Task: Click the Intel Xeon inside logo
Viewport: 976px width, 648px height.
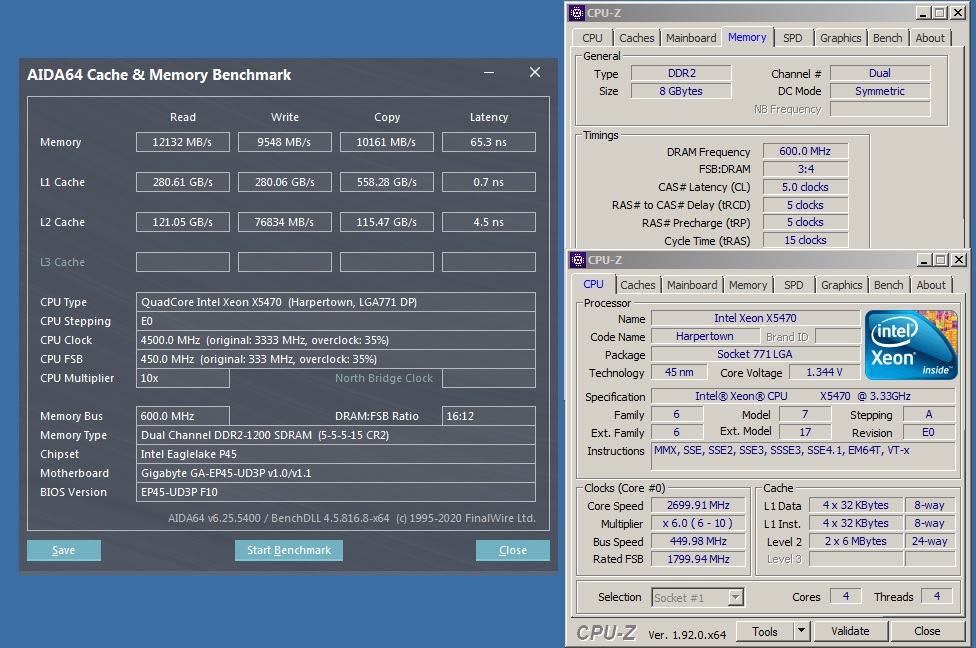Action: click(911, 345)
